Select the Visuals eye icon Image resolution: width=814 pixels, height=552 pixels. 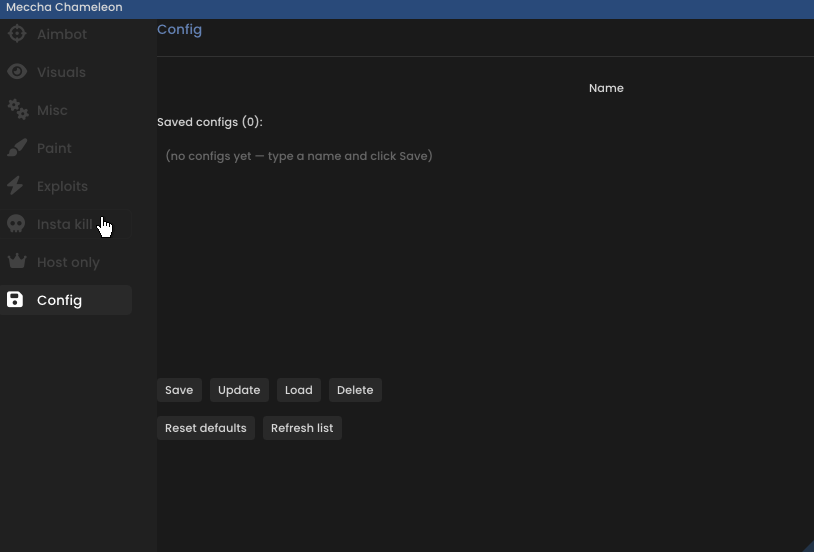tap(17, 72)
